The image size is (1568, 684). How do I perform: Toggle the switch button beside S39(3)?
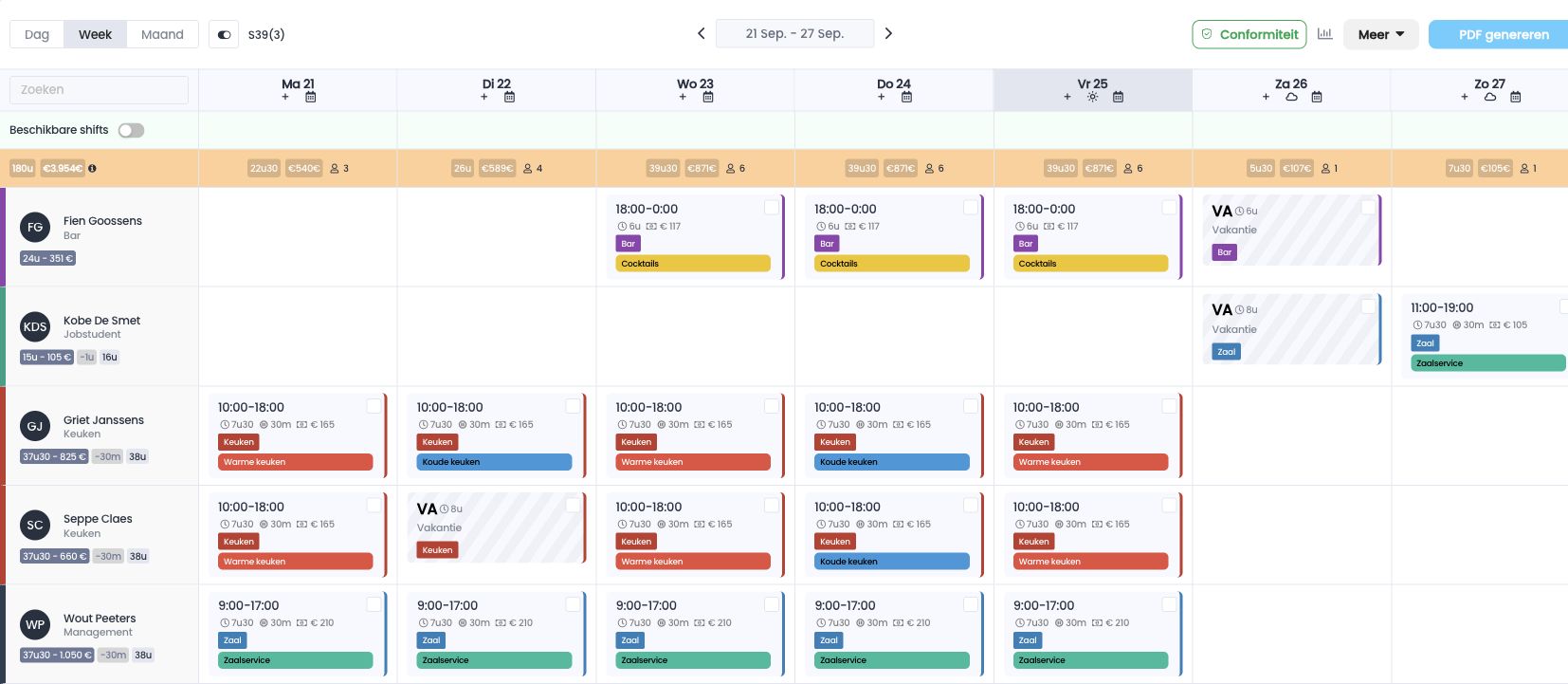pos(224,34)
